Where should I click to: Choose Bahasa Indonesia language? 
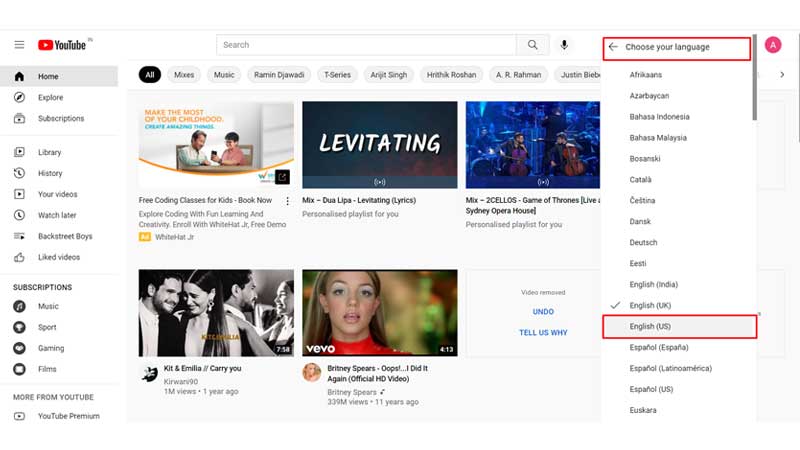tap(679, 116)
